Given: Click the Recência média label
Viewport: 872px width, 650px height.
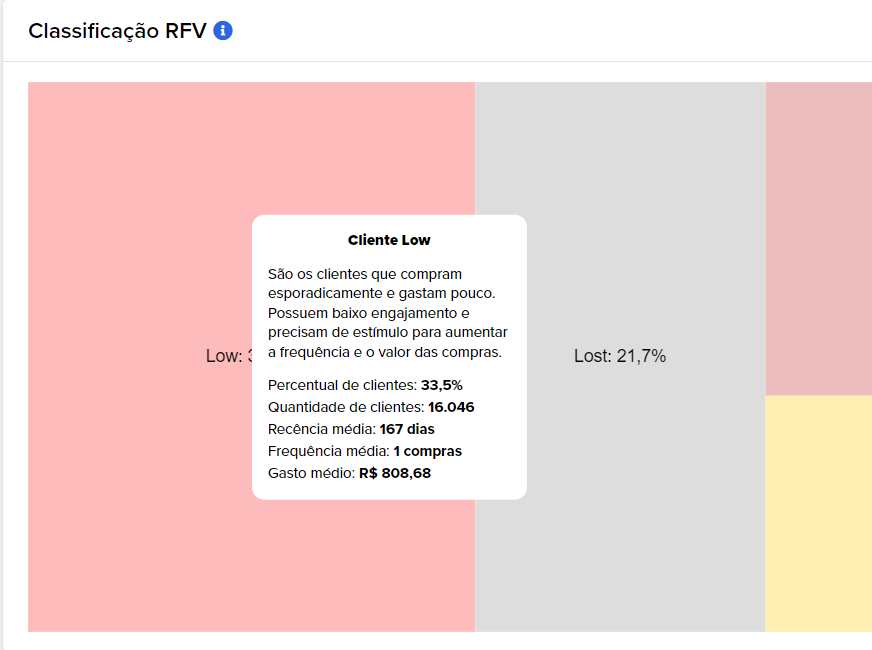Looking at the screenshot, I should click(321, 429).
